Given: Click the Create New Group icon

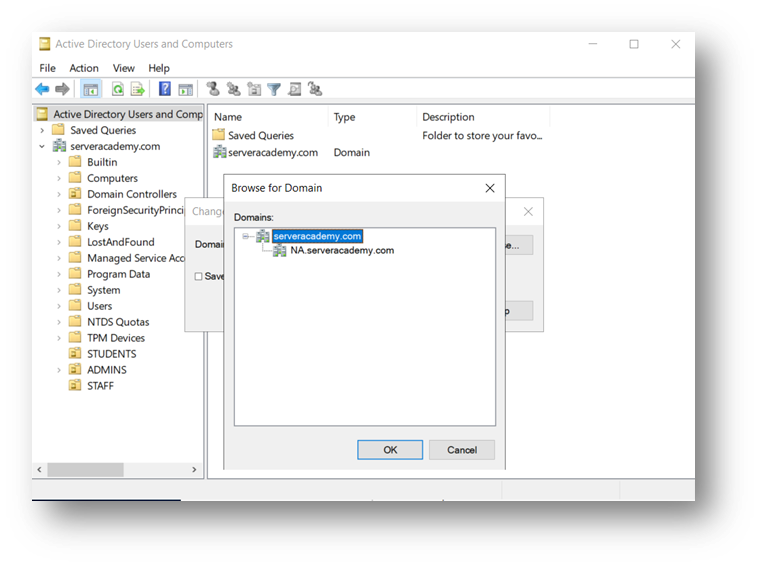Looking at the screenshot, I should coord(234,89).
